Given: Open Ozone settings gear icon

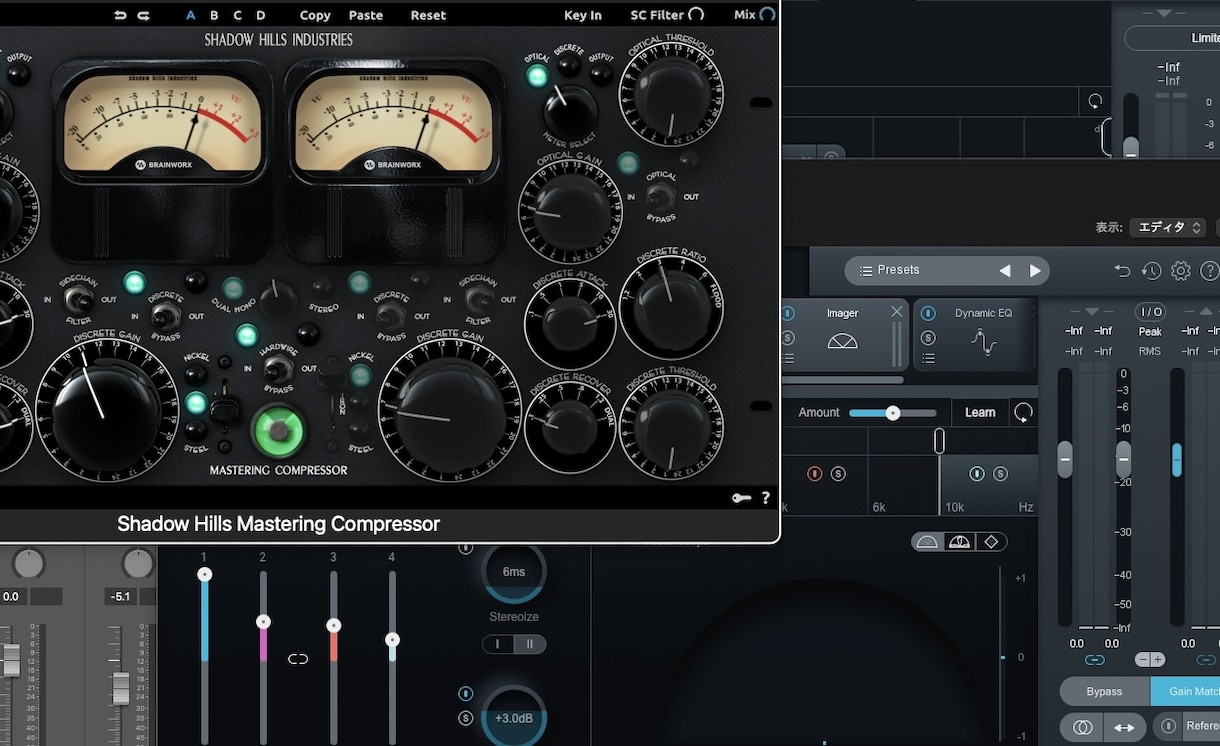Looking at the screenshot, I should pyautogui.click(x=1181, y=271).
